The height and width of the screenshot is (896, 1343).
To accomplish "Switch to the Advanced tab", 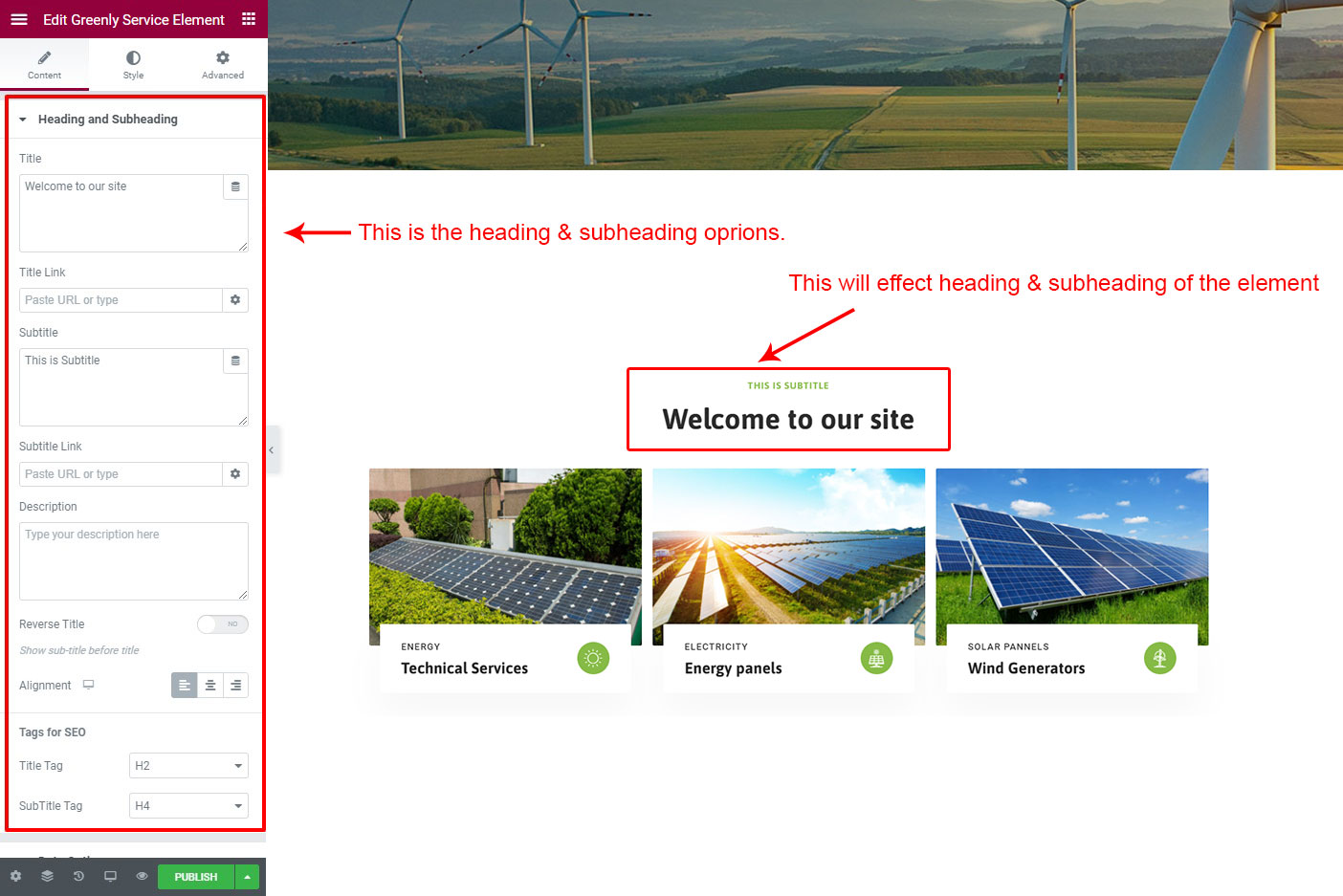I will coord(222,65).
